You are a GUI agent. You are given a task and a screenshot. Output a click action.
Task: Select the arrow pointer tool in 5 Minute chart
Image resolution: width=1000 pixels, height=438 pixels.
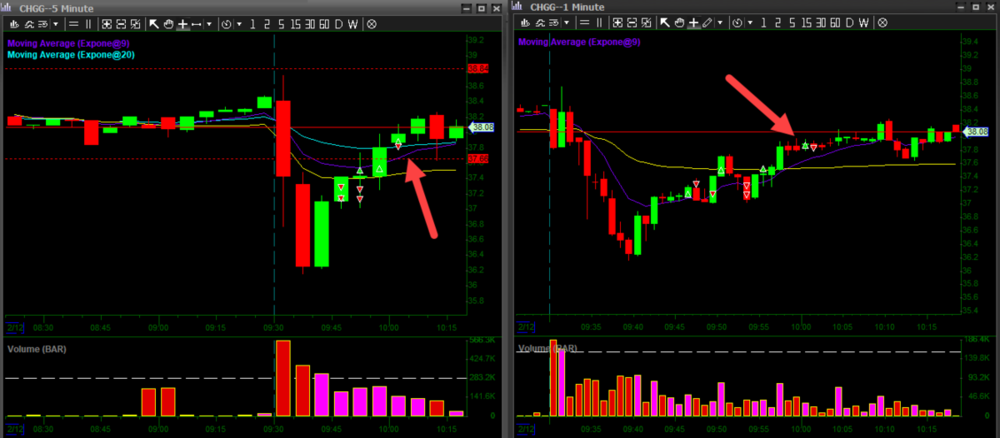click(x=154, y=23)
